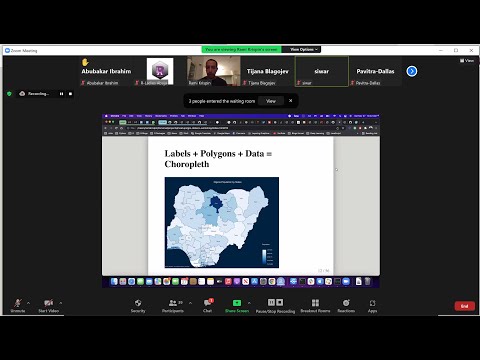Image resolution: width=480 pixels, height=360 pixels.
Task: Pause the recording from the bottom toolbar
Action: point(271,302)
